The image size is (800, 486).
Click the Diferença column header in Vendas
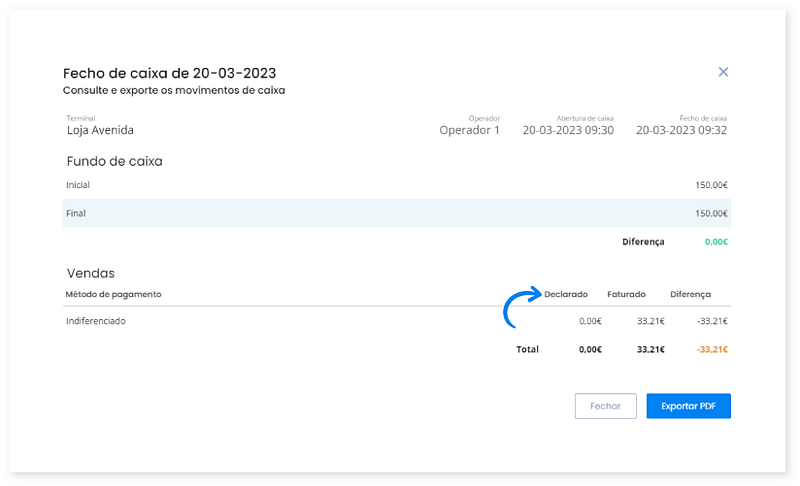click(690, 294)
